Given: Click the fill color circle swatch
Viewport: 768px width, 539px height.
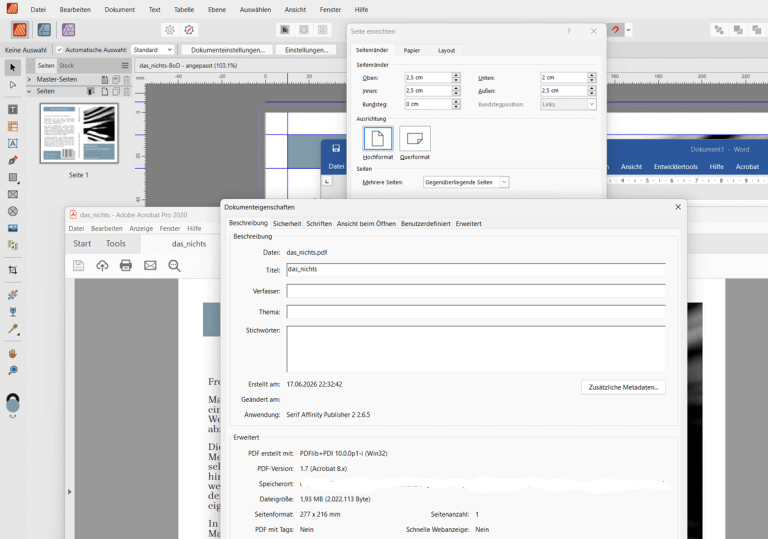Looking at the screenshot, I should click(13, 406).
